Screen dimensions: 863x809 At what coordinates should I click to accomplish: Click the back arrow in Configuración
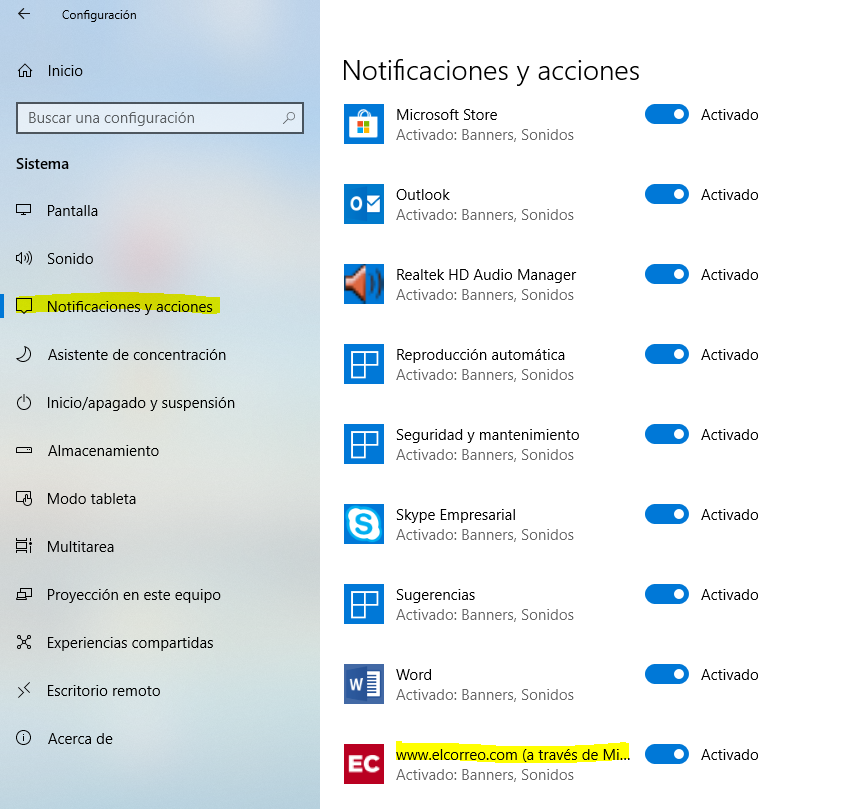[24, 14]
